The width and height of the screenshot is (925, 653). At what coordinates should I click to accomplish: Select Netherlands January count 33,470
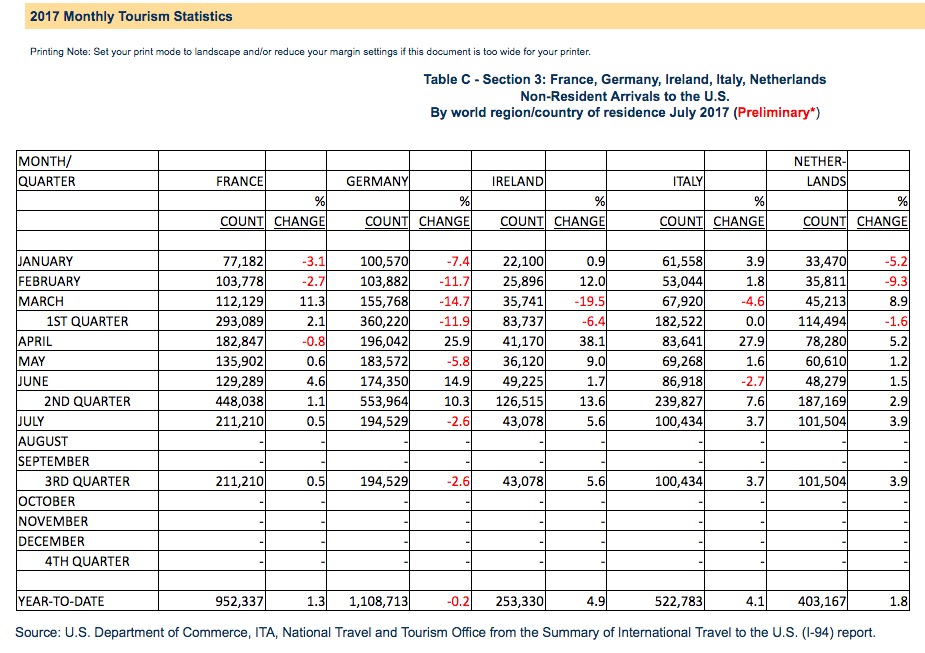tap(826, 261)
